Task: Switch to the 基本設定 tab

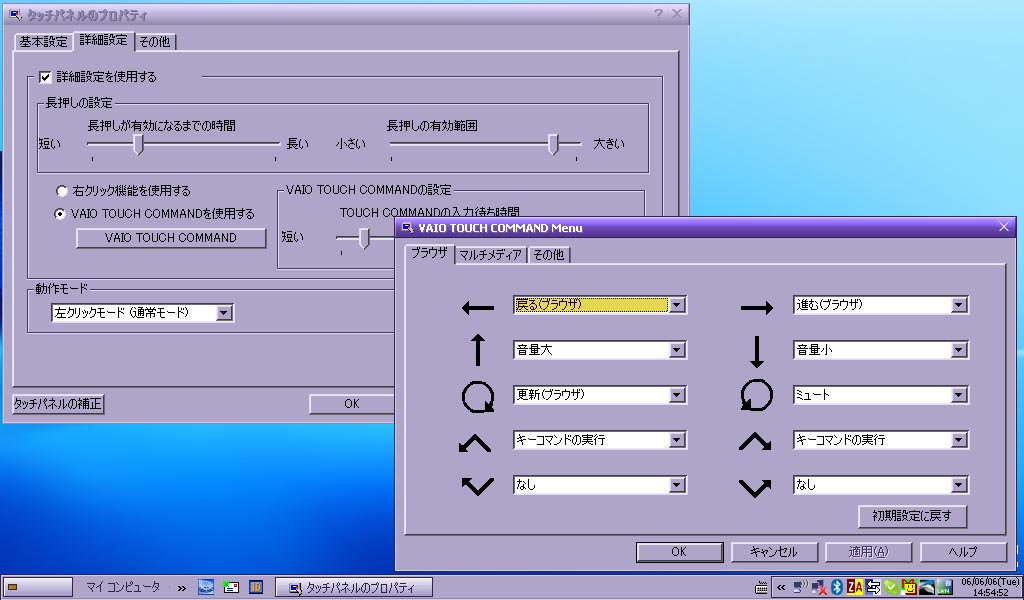Action: point(43,42)
